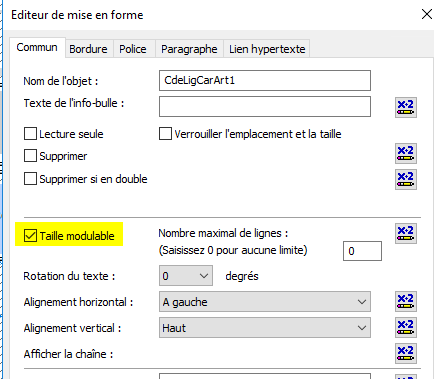Screen dimensions: 434x379
Task: Switch to the Bordure tab
Action: point(88,49)
